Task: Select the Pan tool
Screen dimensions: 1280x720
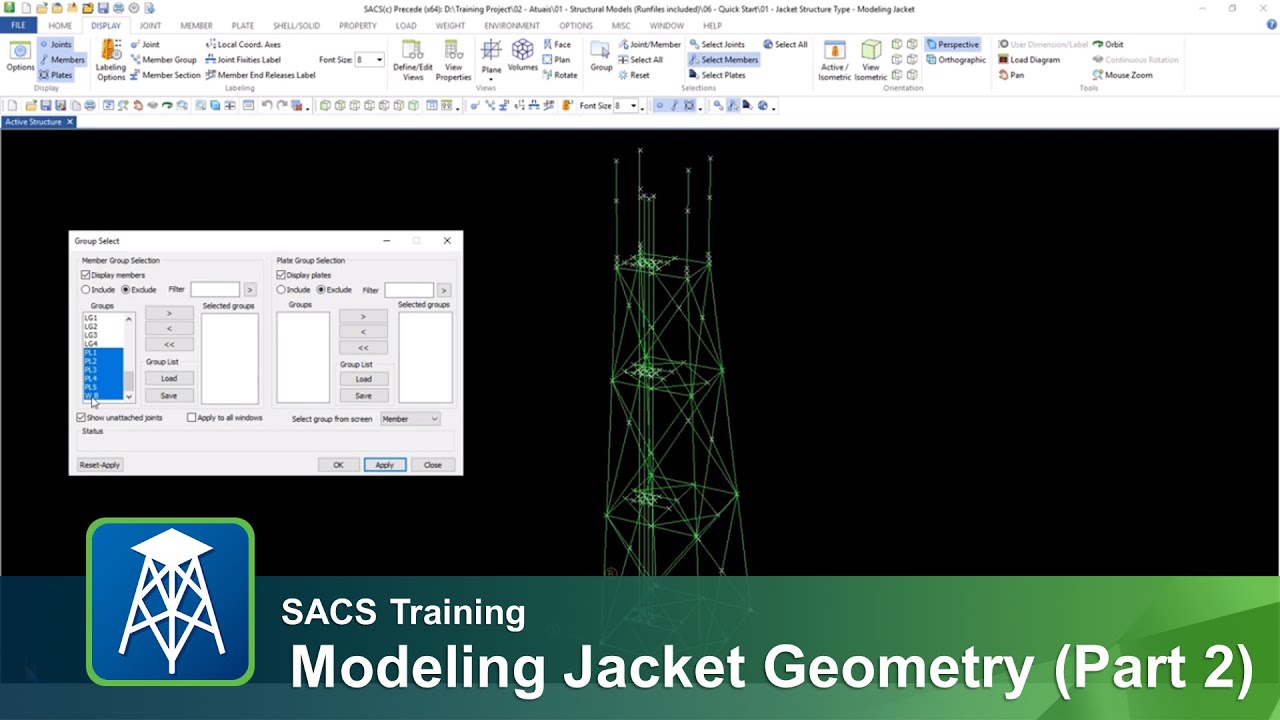Action: [x=1011, y=75]
